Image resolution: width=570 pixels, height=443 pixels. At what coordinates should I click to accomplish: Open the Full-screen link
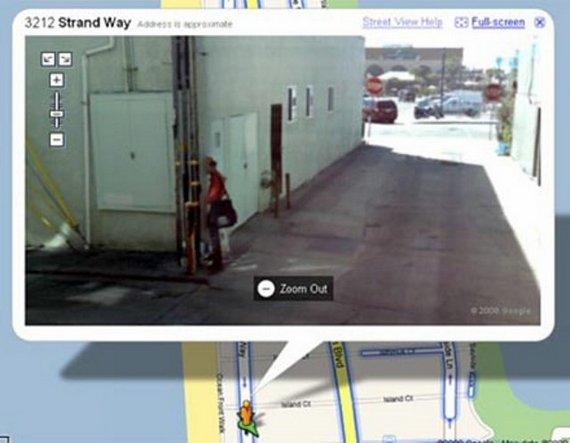tap(498, 23)
